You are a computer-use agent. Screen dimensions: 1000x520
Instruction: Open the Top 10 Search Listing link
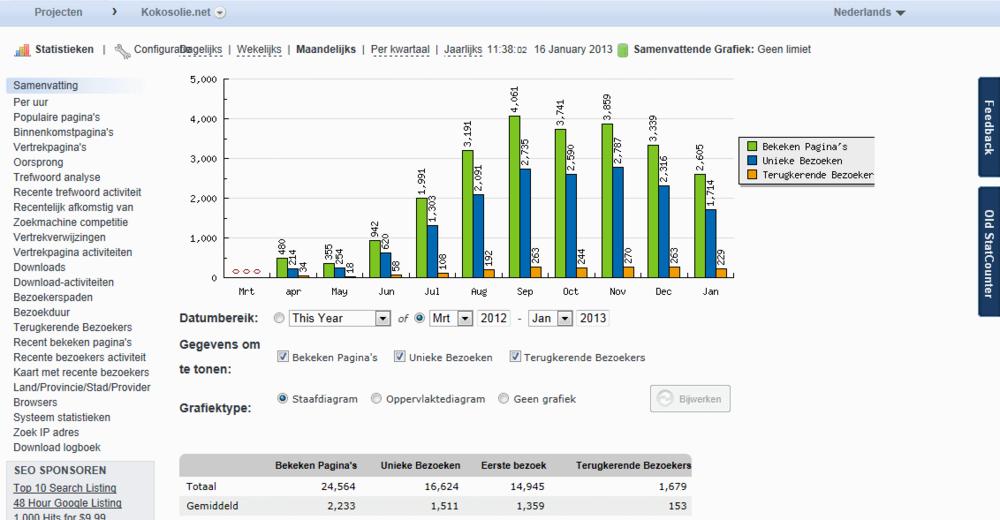tap(64, 488)
